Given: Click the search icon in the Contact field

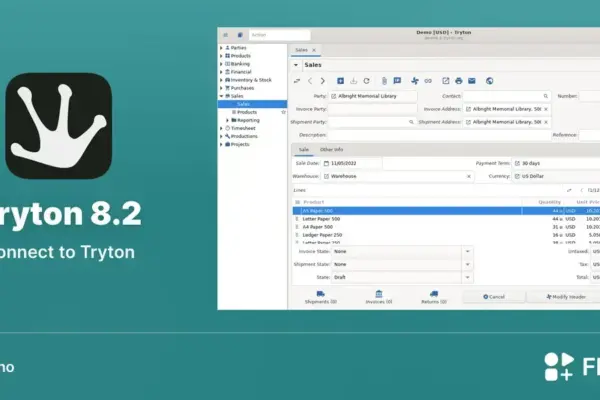Looking at the screenshot, I should coord(546,96).
